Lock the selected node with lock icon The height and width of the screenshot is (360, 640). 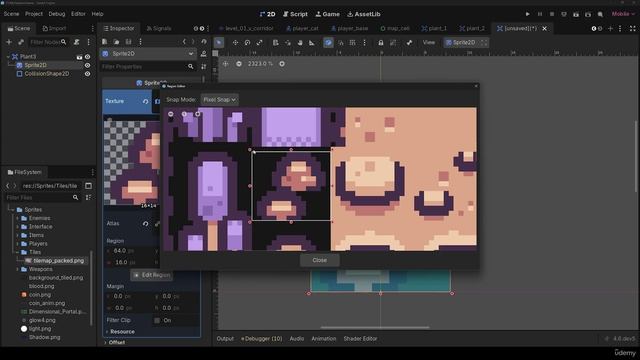click(380, 42)
